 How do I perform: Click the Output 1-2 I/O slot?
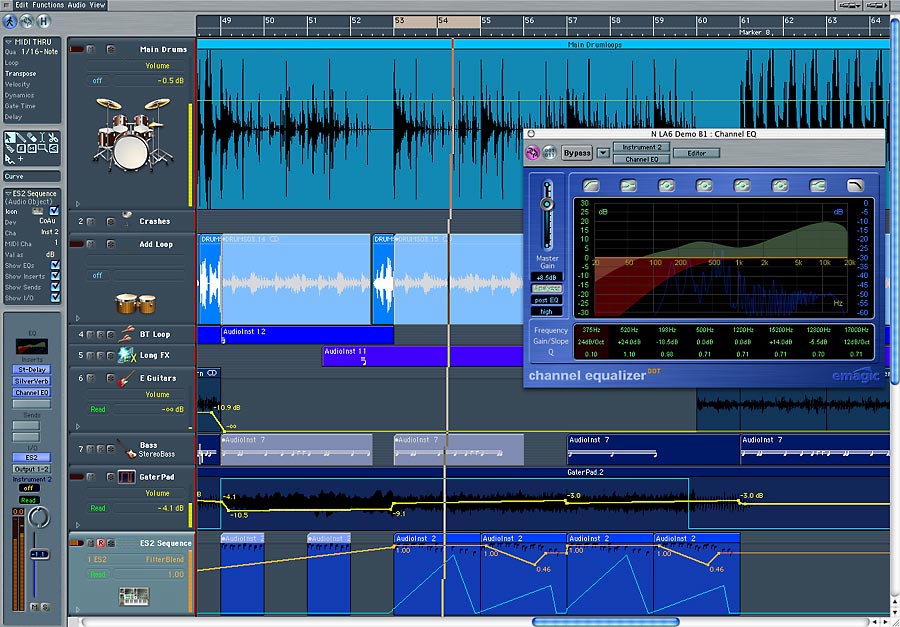pos(32,469)
